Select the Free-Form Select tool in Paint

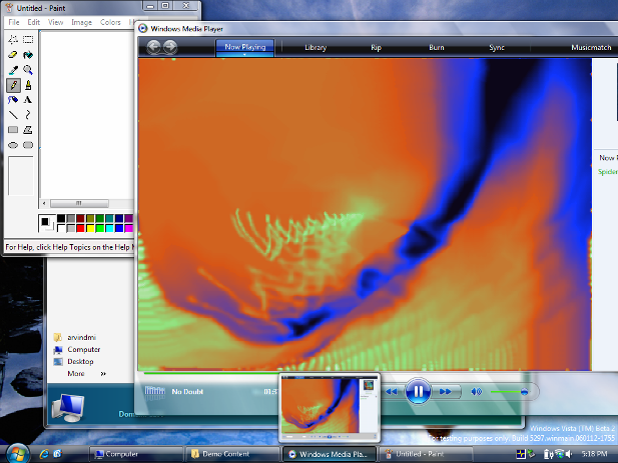pyautogui.click(x=13, y=39)
